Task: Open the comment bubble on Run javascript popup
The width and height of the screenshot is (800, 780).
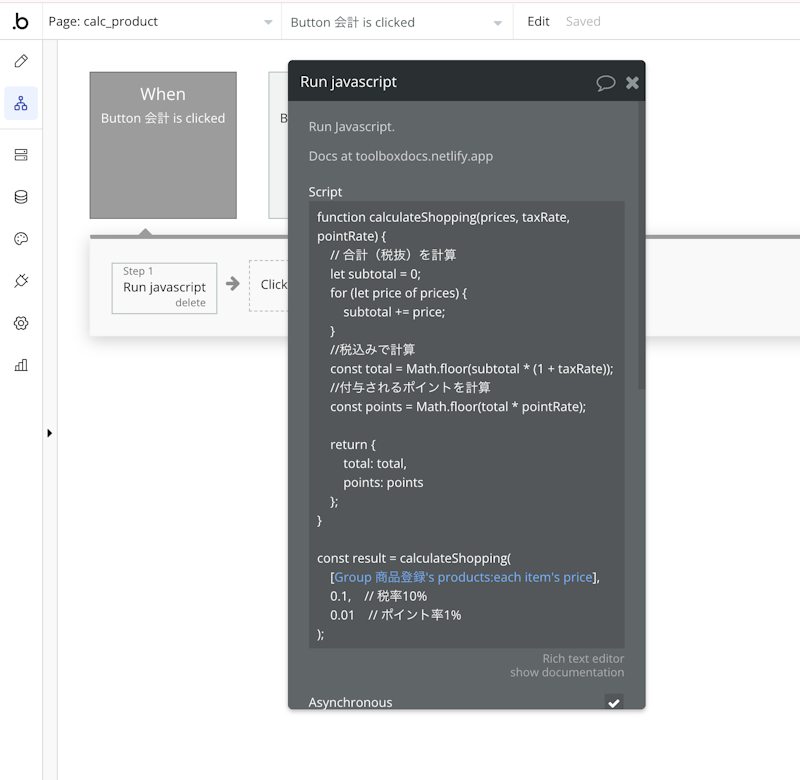Action: (x=606, y=82)
